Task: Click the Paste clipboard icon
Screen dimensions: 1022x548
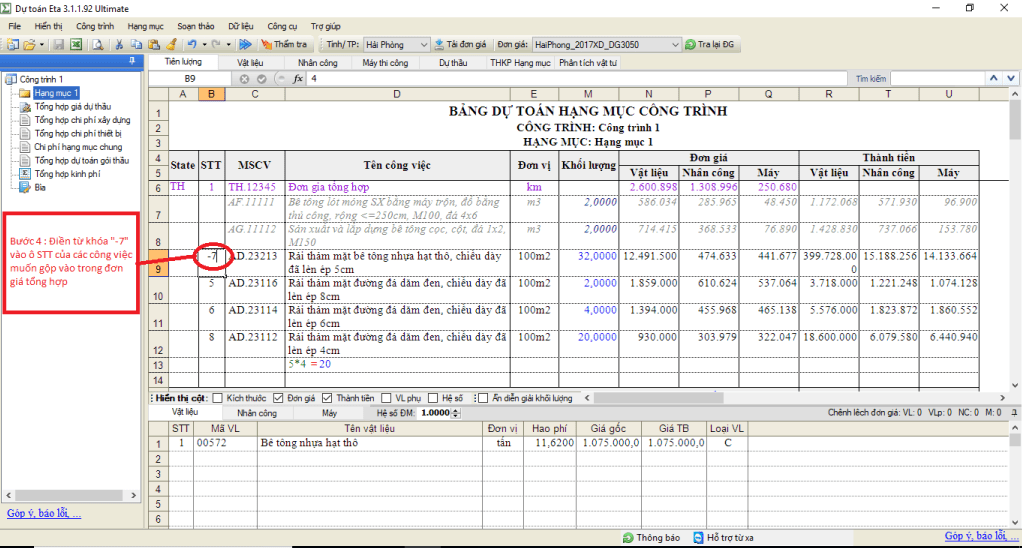Action: point(153,45)
